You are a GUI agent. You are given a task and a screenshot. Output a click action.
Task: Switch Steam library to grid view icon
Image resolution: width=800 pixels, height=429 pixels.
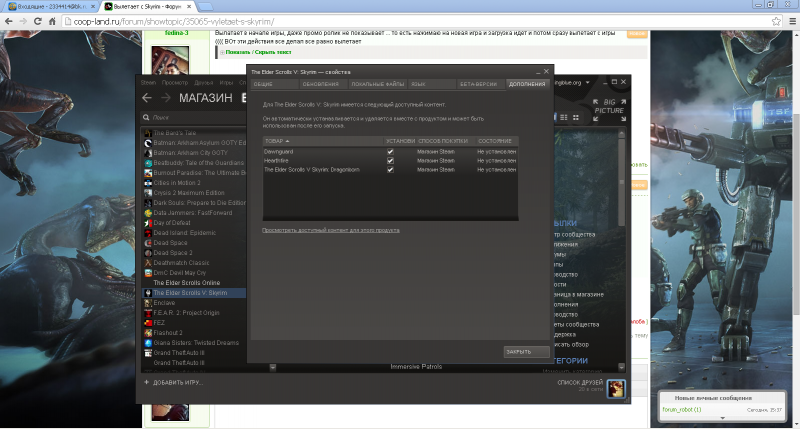point(576,117)
